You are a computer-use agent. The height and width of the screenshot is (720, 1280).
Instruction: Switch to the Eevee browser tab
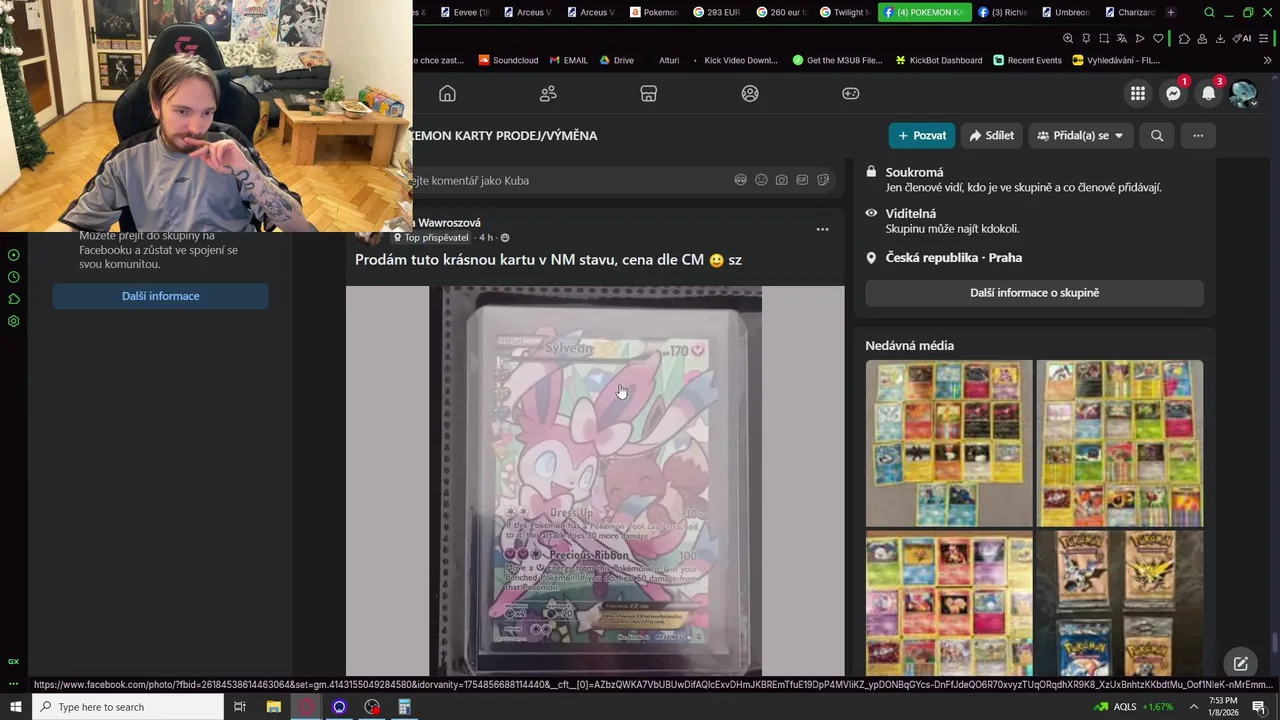click(x=464, y=12)
